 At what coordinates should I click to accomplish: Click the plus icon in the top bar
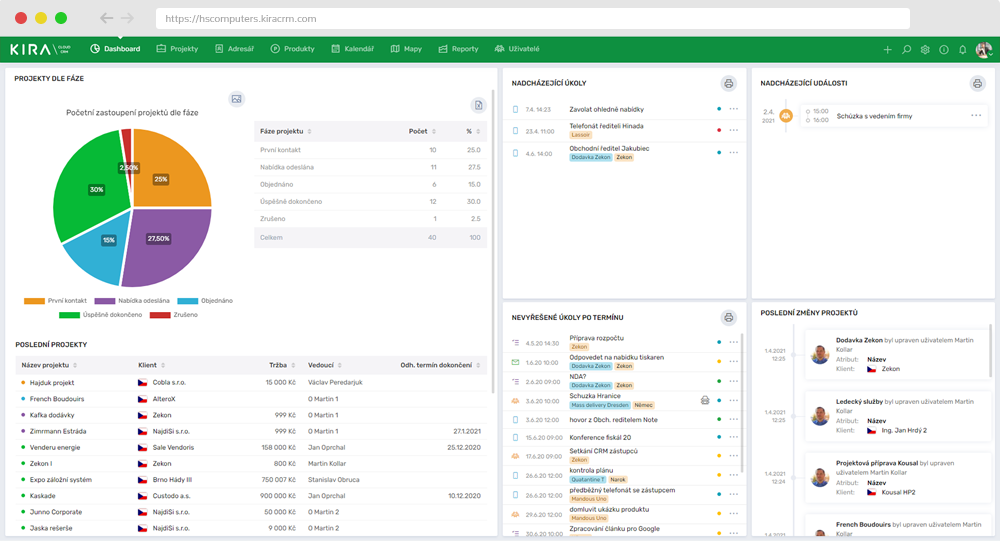pos(888,49)
